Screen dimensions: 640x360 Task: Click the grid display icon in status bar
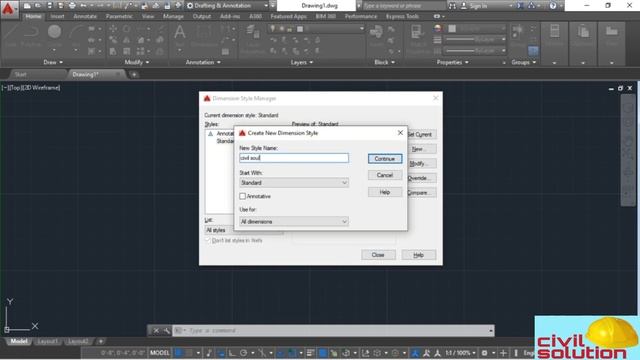click(179, 353)
